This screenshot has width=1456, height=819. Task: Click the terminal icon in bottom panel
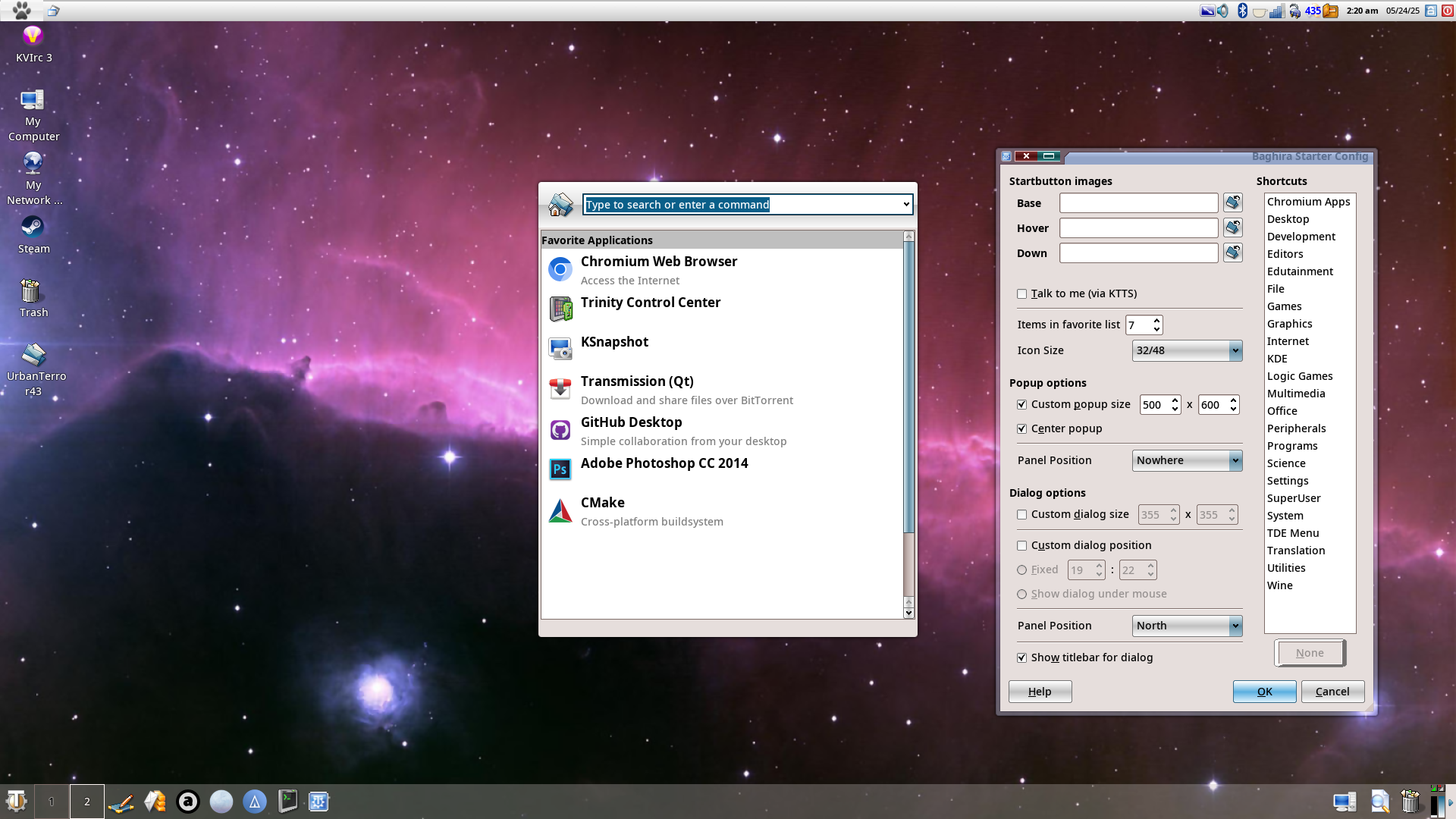click(x=287, y=801)
